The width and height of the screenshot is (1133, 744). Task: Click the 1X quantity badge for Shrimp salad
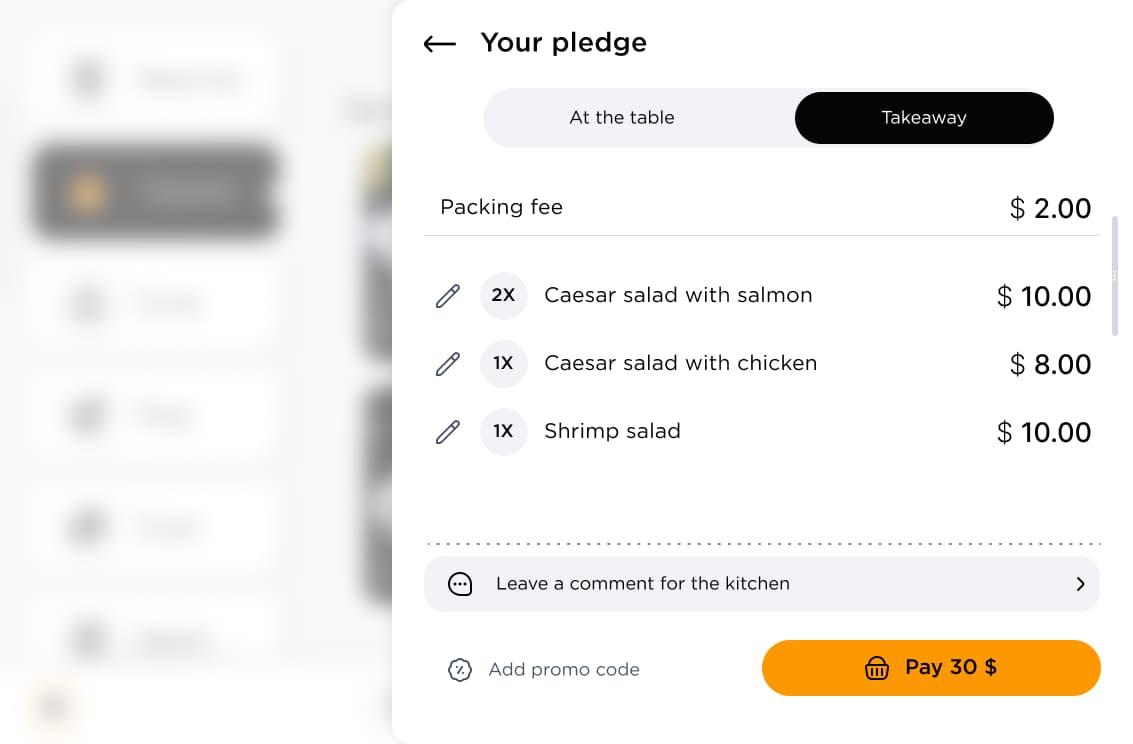(x=504, y=431)
